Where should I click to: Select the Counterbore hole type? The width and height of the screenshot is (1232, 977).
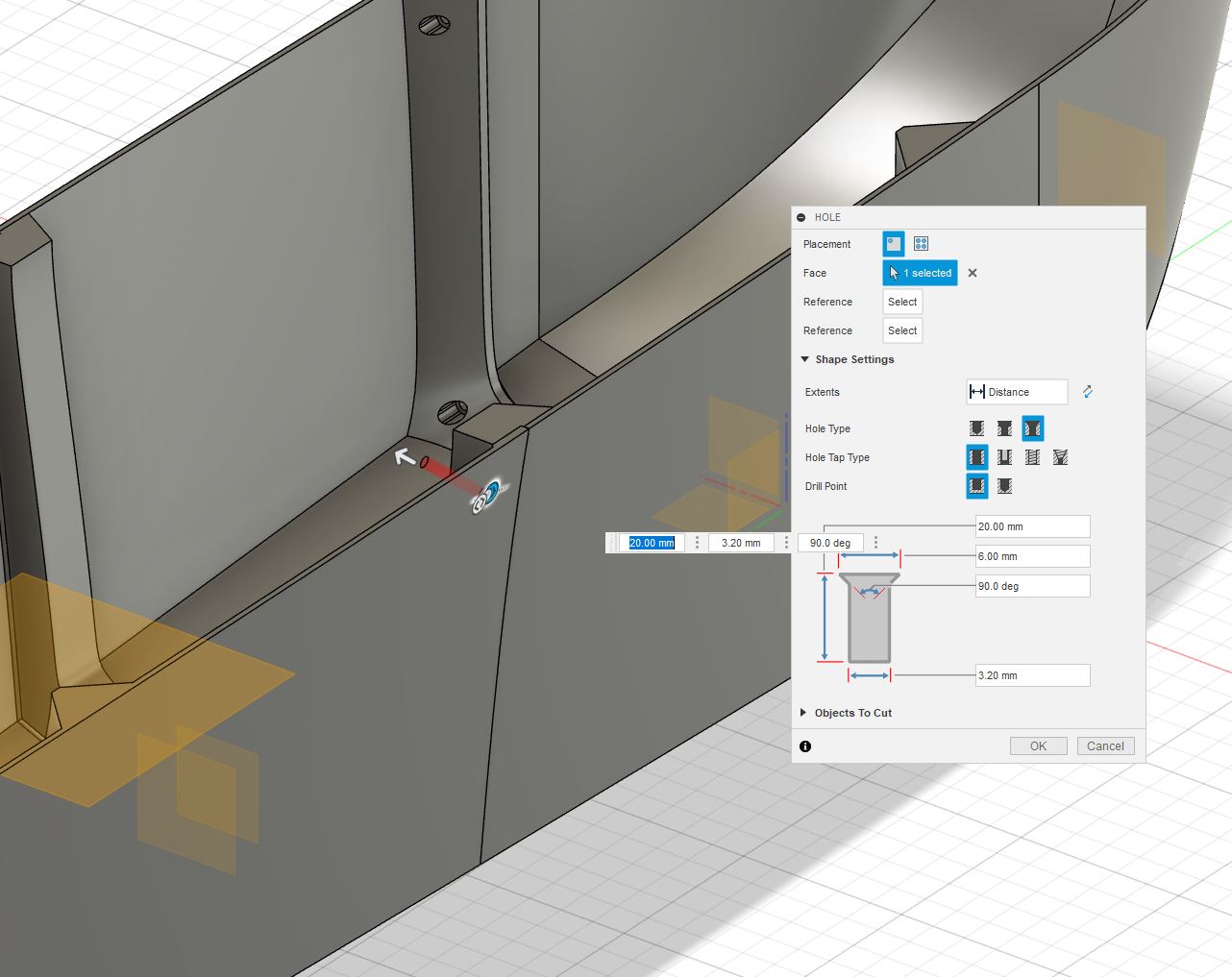(1005, 428)
